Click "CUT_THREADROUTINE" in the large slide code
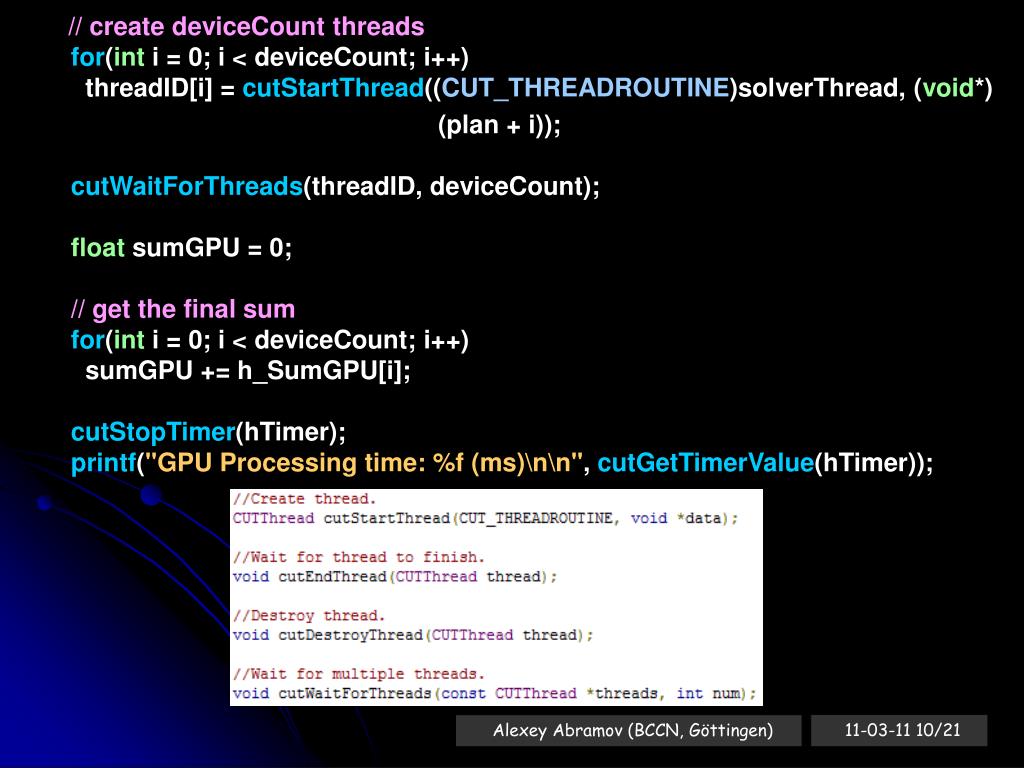The height and width of the screenshot is (768, 1024). click(x=586, y=88)
